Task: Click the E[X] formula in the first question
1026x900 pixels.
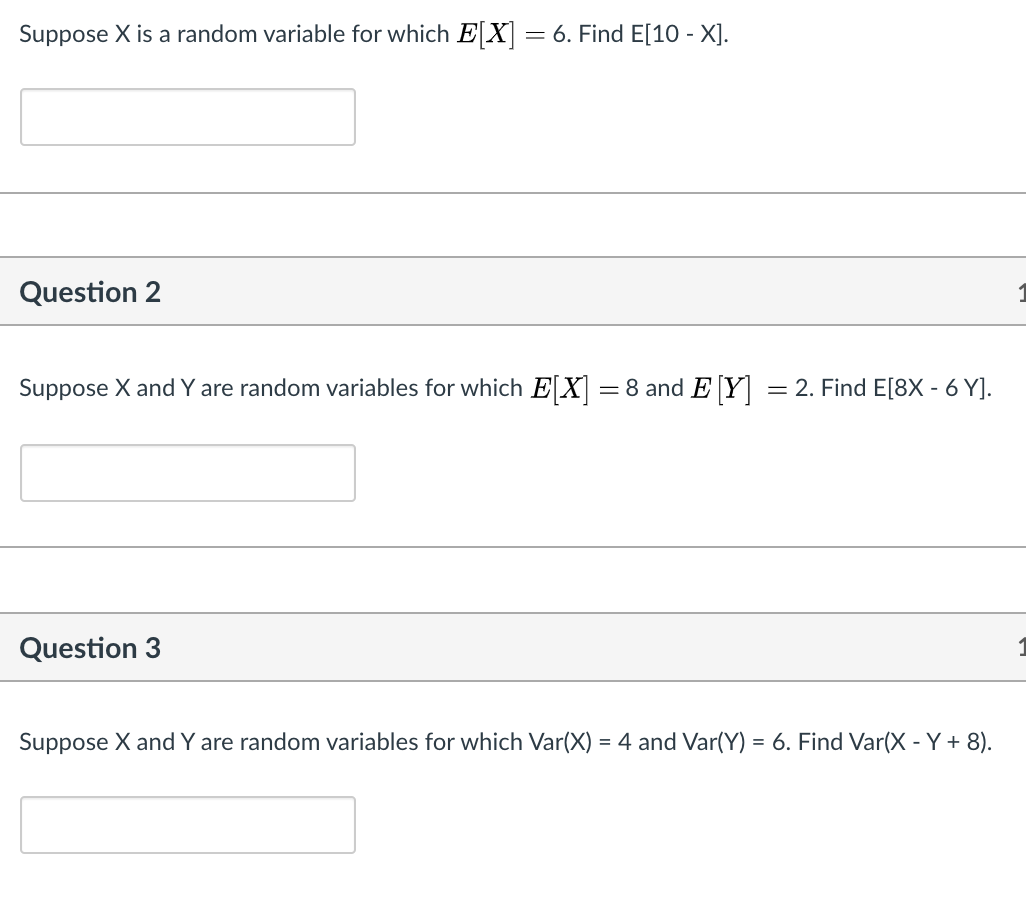Action: coord(486,34)
